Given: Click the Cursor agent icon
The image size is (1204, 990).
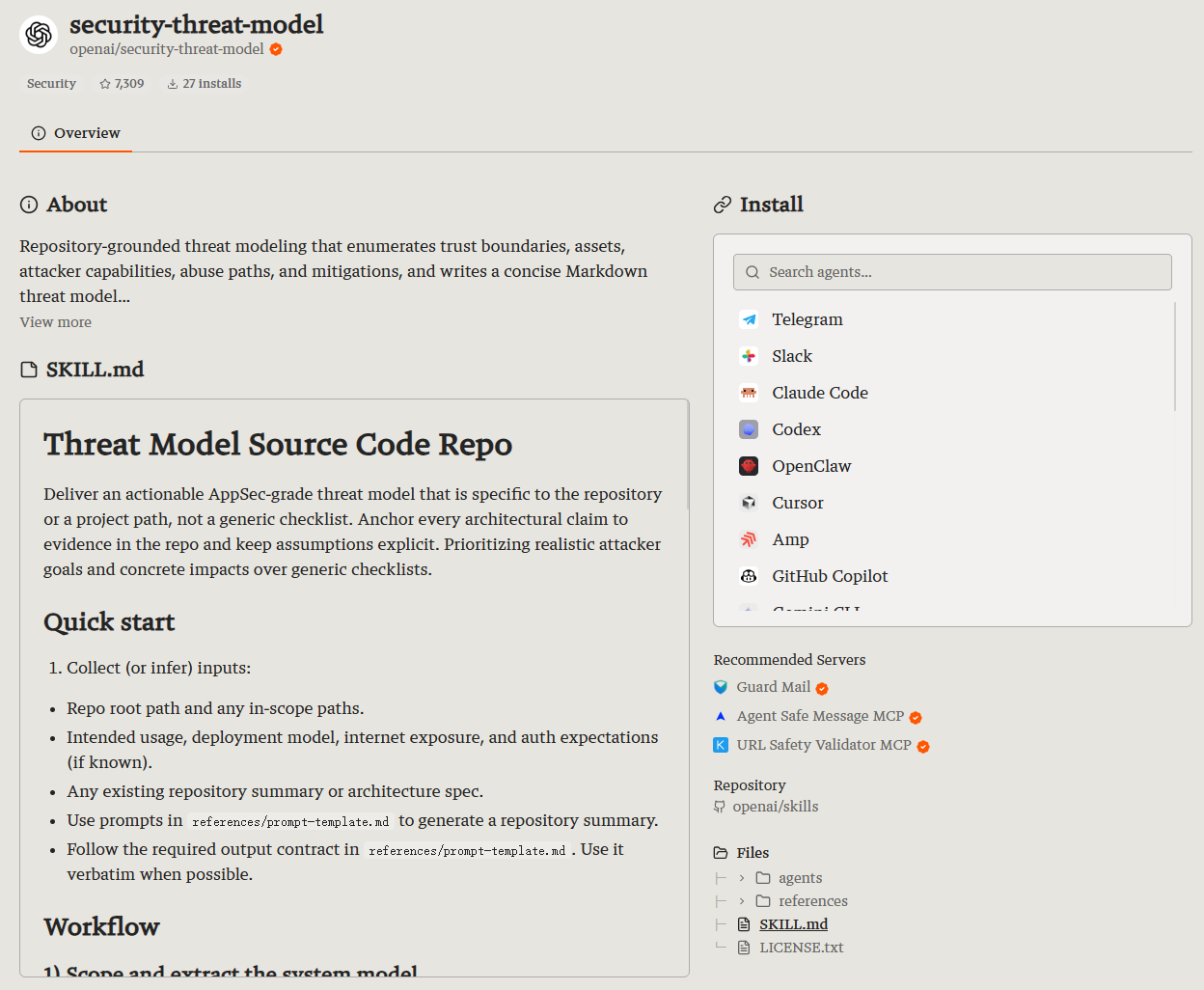Looking at the screenshot, I should [x=749, y=503].
